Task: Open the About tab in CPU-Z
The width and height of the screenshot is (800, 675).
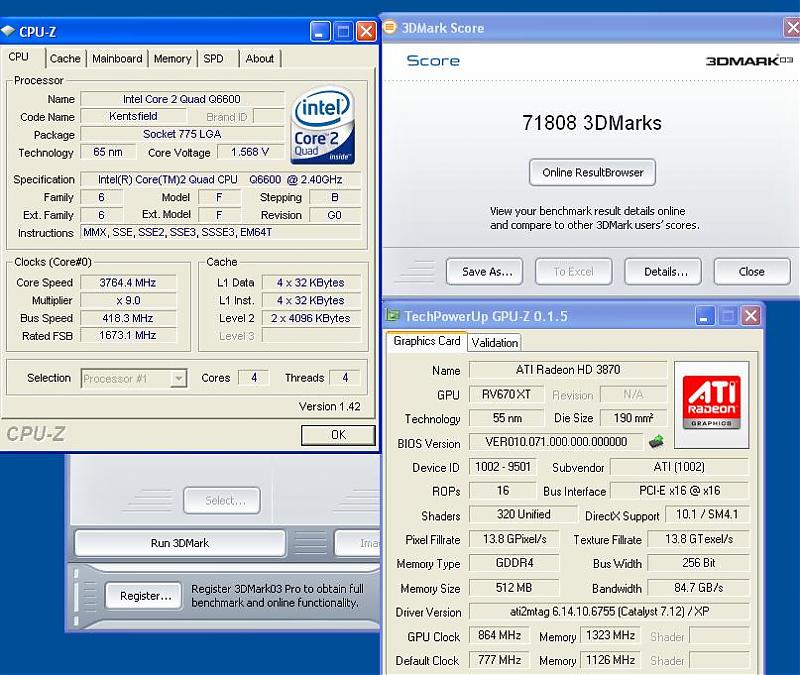Action: [260, 59]
